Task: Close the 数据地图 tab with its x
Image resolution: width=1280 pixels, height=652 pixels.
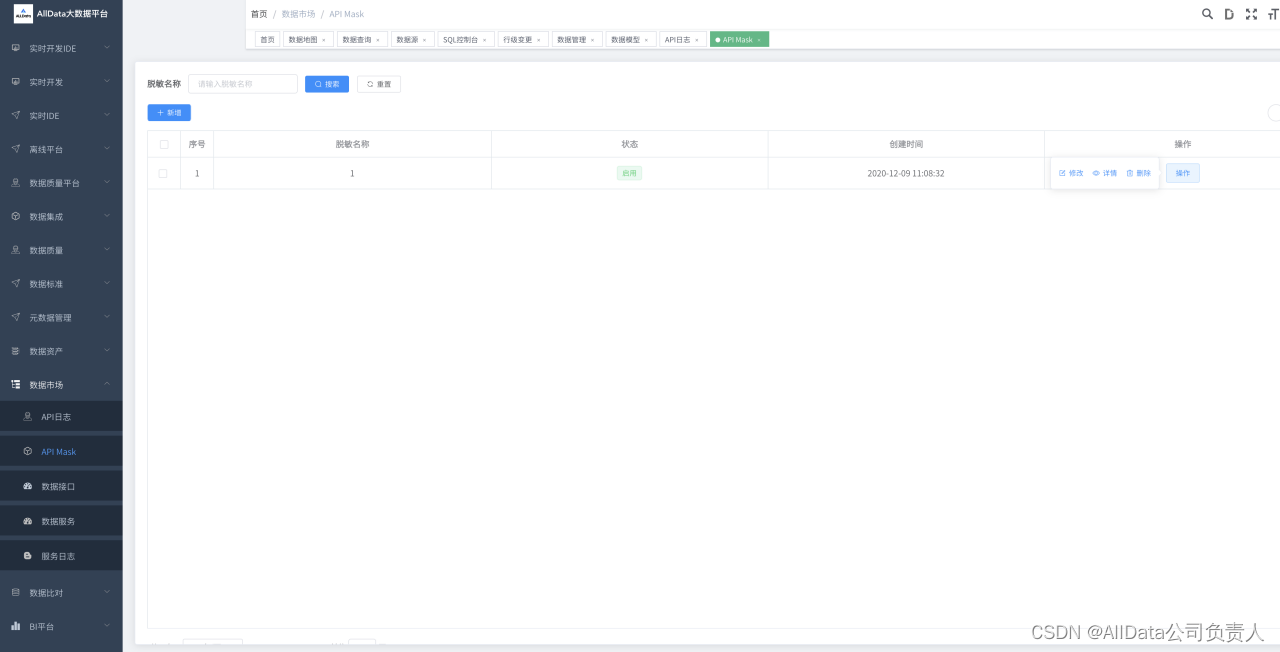Action: click(324, 40)
